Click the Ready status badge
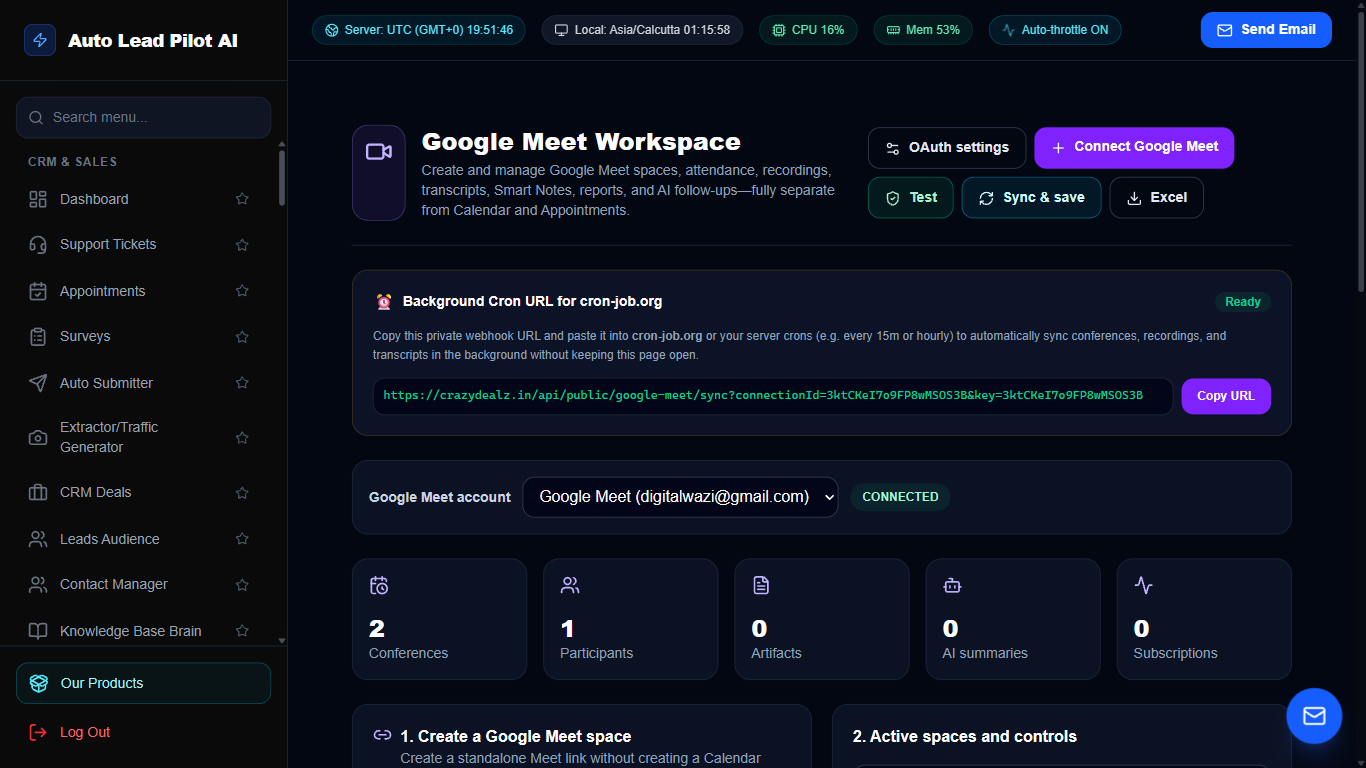The width and height of the screenshot is (1366, 768). click(x=1243, y=302)
